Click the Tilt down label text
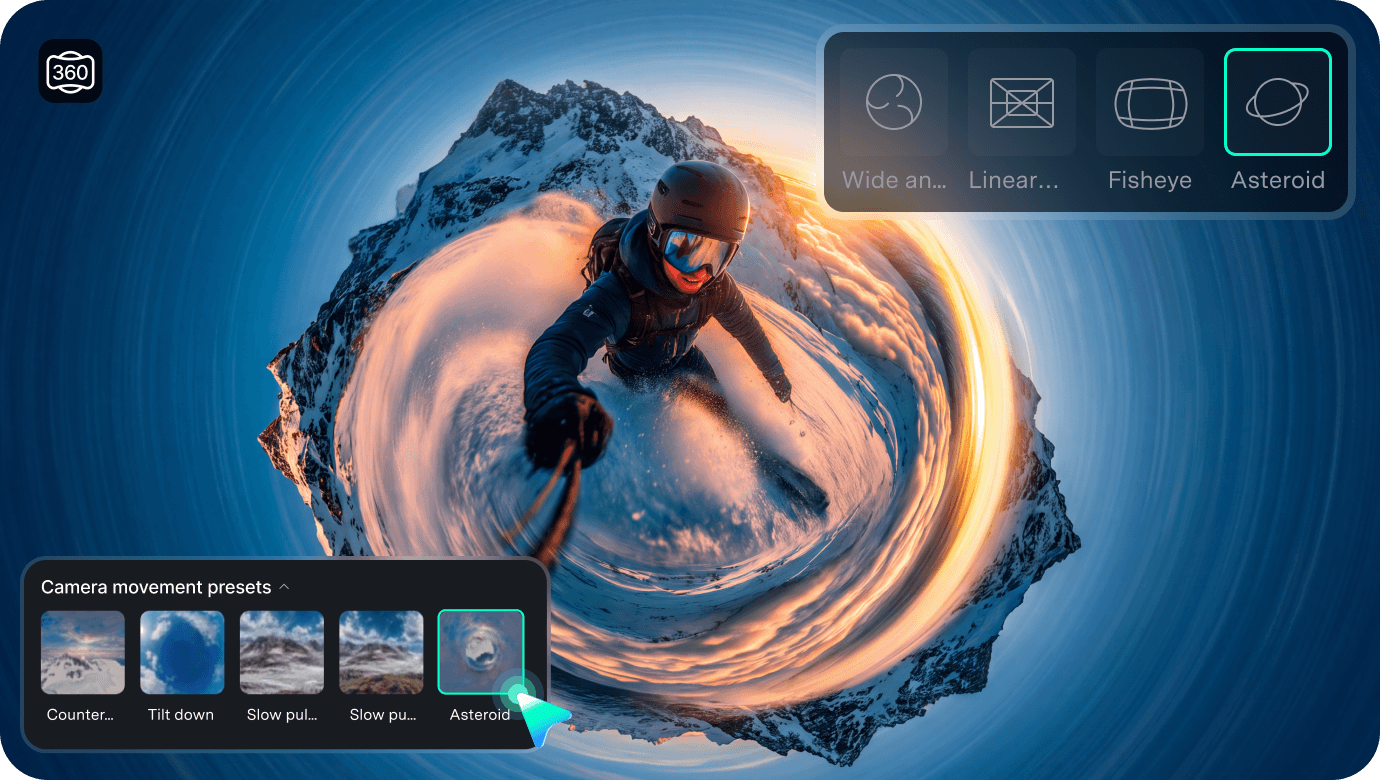This screenshot has height=780, width=1380. pyautogui.click(x=181, y=715)
